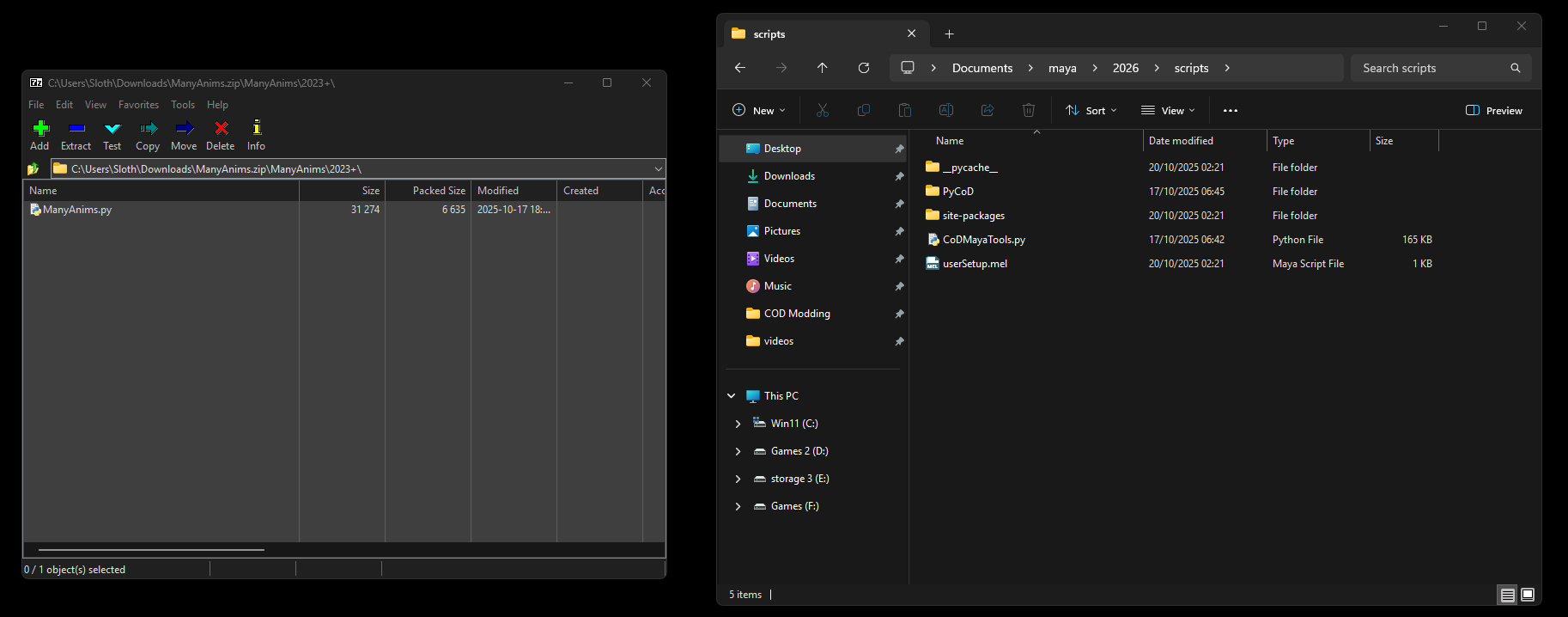1568x617 pixels.
Task: Open the Favorites menu in 7-Zip
Action: tap(138, 105)
